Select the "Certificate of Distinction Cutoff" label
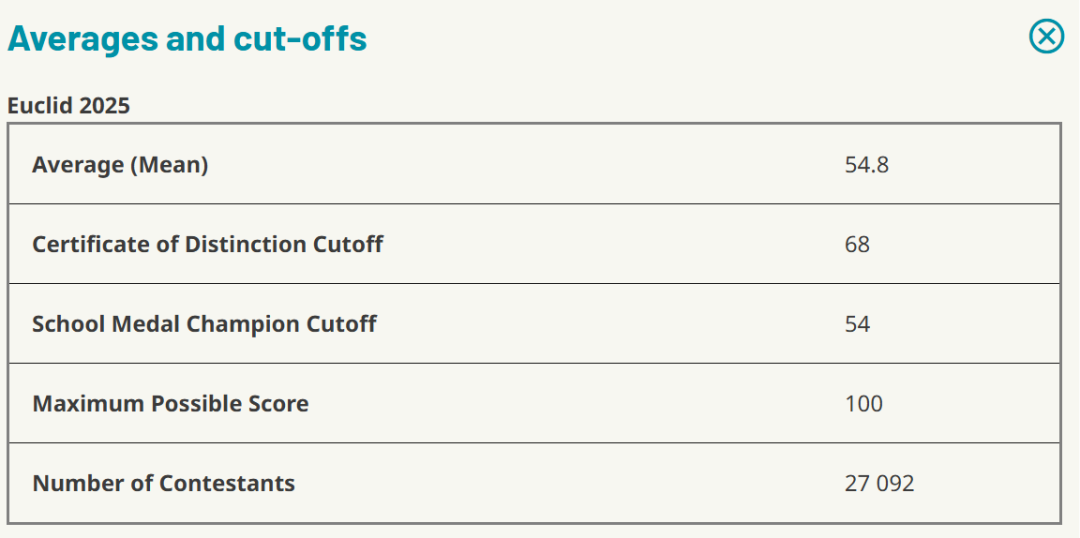The image size is (1080, 538). 207,244
